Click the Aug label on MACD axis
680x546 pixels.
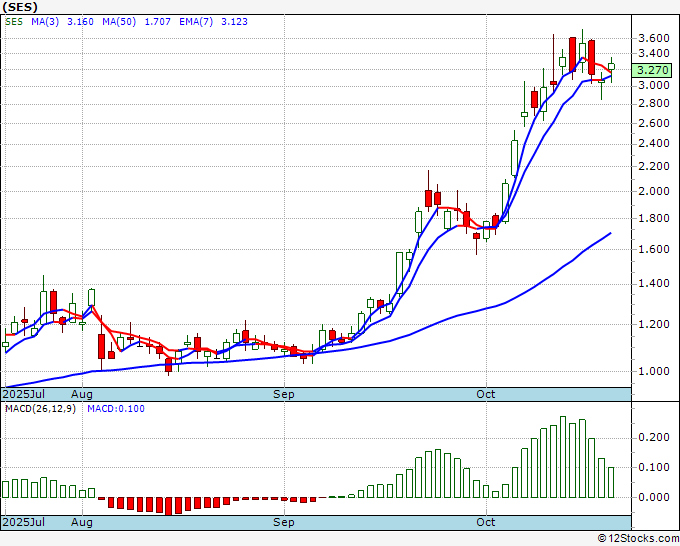pos(82,522)
